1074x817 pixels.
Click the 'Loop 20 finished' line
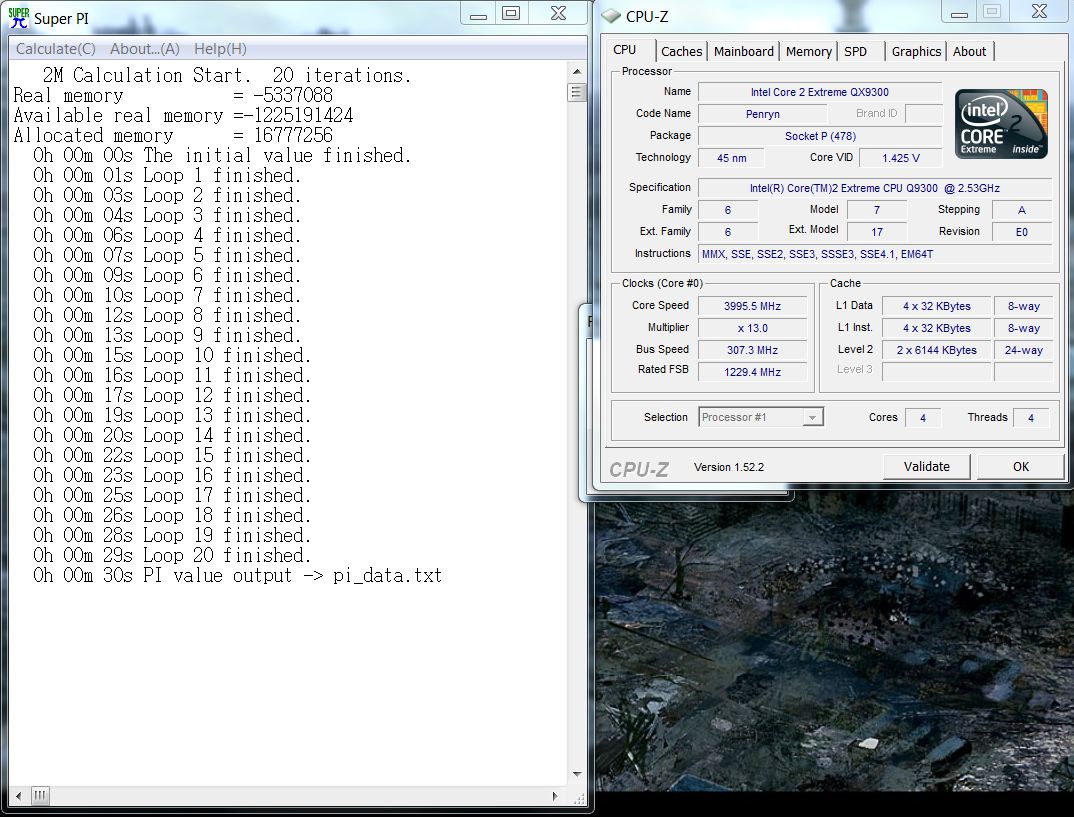click(172, 555)
